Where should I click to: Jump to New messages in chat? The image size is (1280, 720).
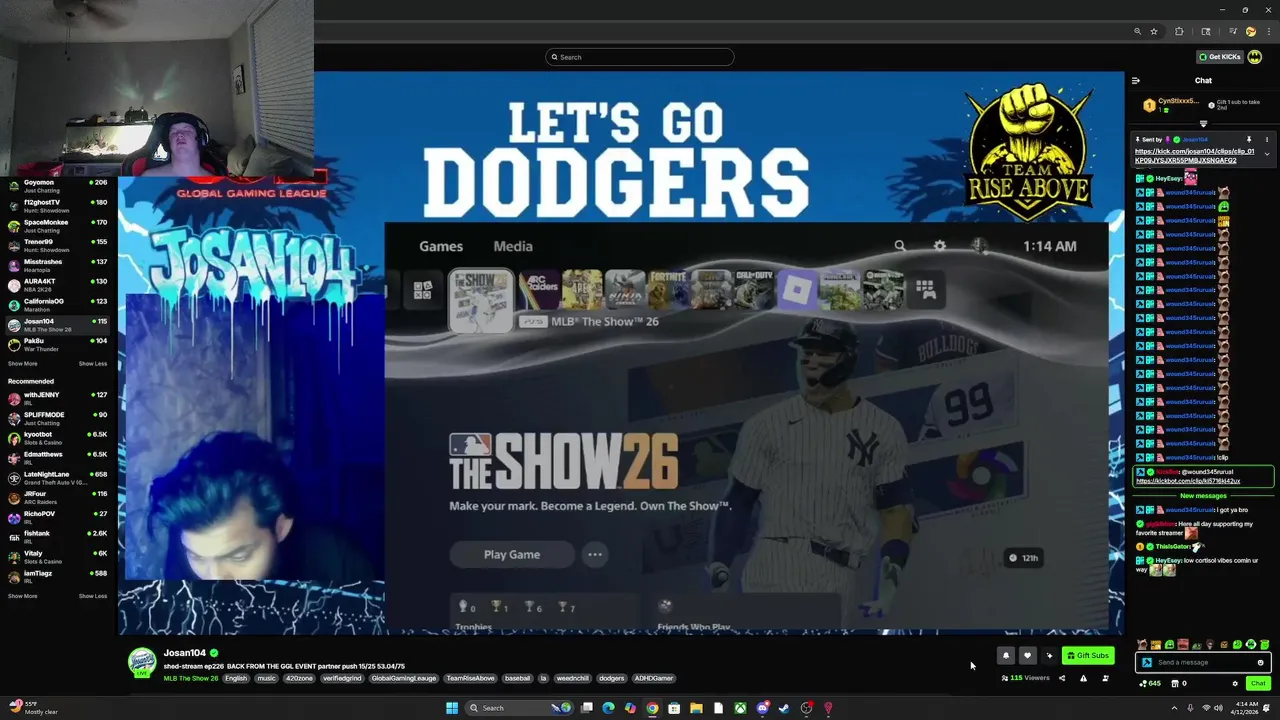pos(1203,496)
